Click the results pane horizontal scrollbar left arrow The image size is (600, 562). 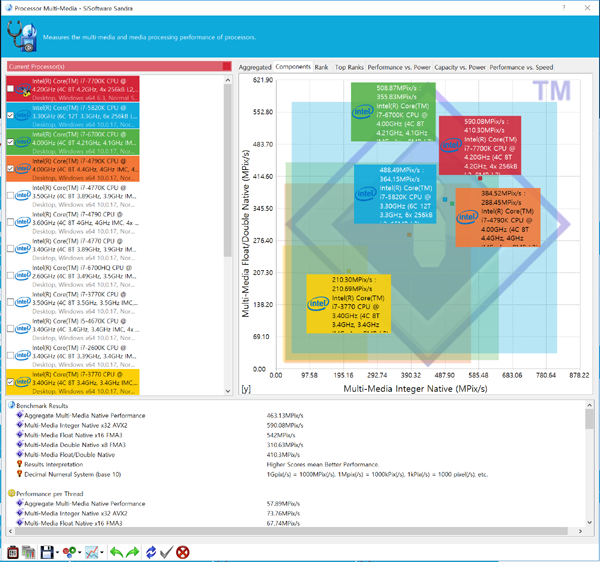[x=10, y=531]
